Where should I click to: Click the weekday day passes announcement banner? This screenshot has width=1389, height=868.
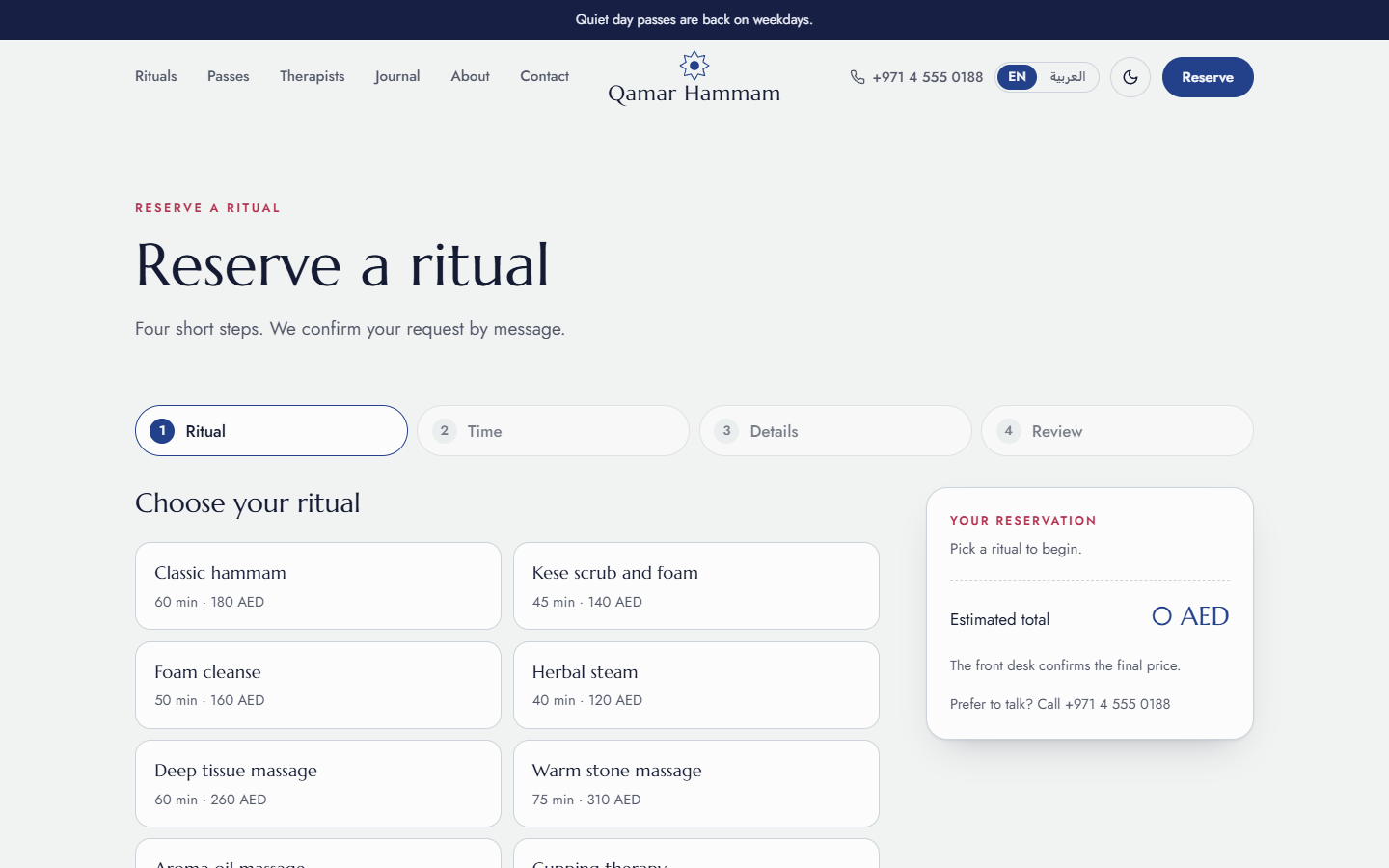pyautogui.click(x=694, y=19)
